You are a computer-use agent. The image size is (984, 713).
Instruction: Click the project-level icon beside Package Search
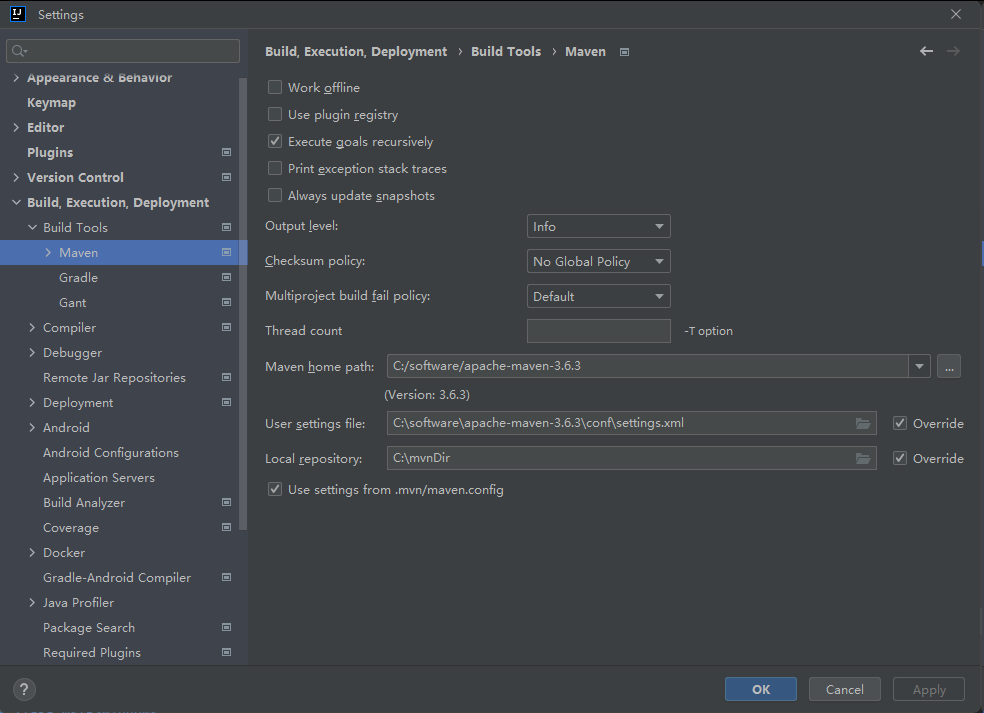tap(227, 627)
